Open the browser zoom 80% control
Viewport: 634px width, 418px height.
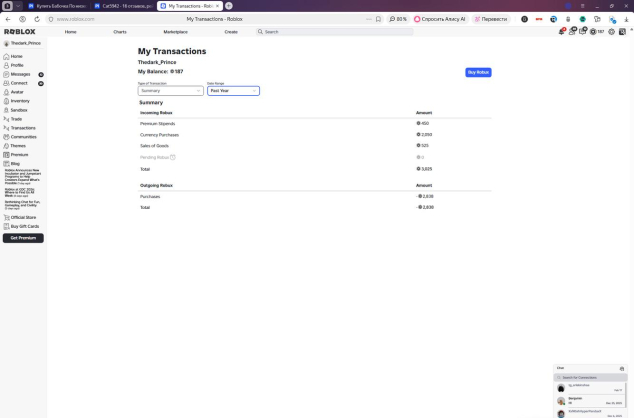[x=397, y=19]
